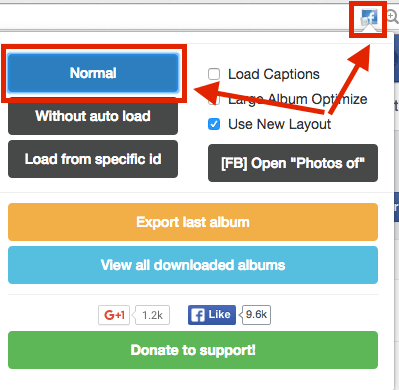The height and width of the screenshot is (390, 399).
Task: Enable the Load Captions checkbox
Action: point(214,74)
